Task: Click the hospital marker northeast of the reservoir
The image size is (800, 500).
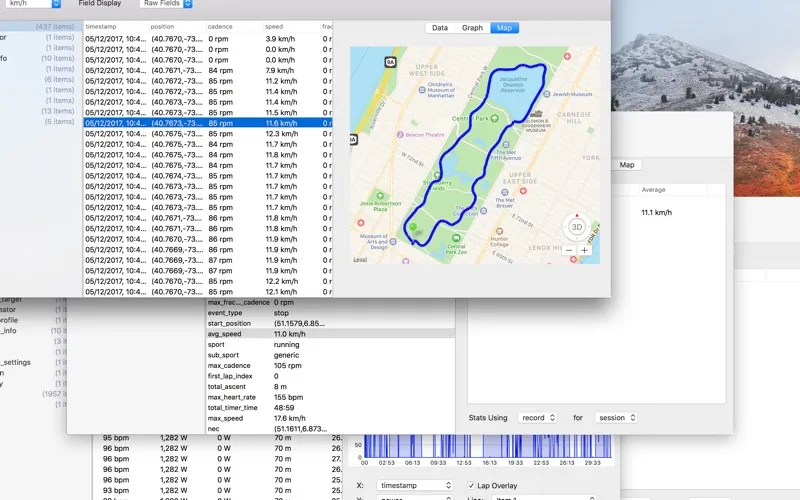Action: pyautogui.click(x=567, y=56)
